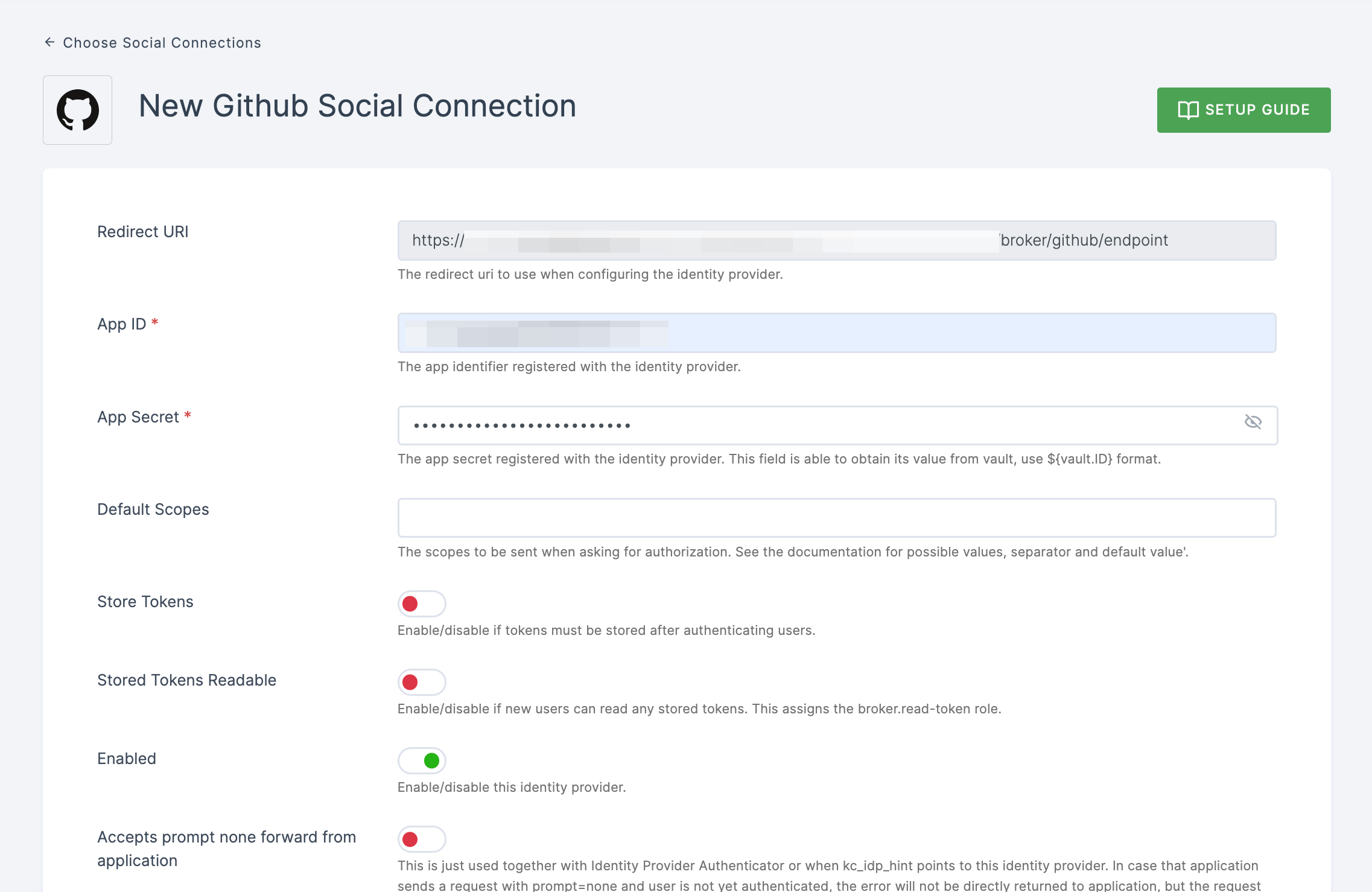Click the Store Tokens label
This screenshot has width=1372, height=892.
(145, 602)
